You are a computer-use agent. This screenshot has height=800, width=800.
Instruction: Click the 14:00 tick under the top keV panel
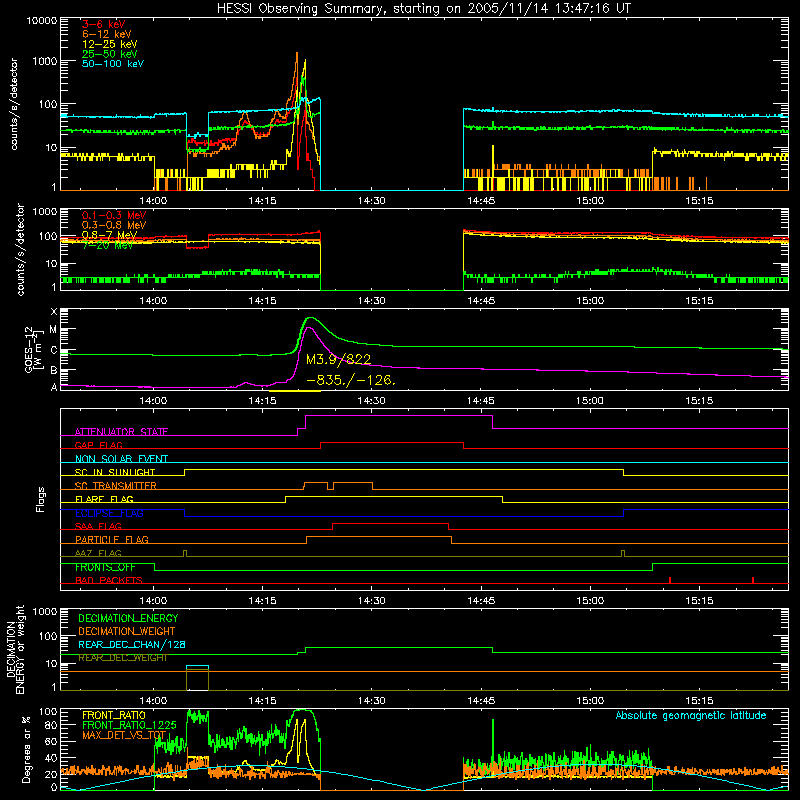point(153,201)
